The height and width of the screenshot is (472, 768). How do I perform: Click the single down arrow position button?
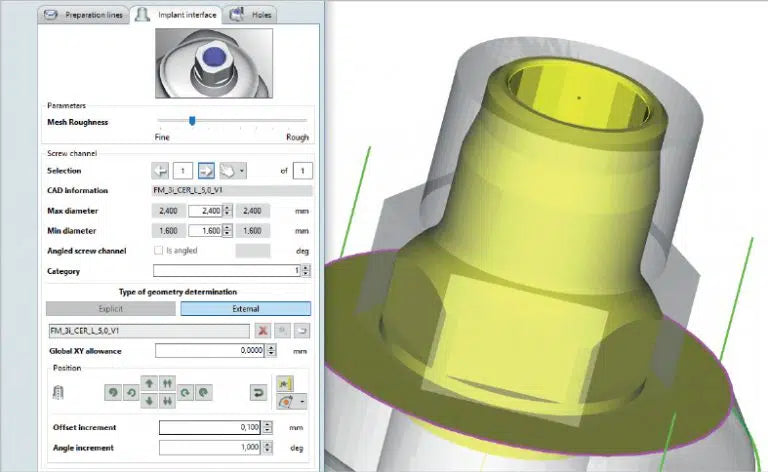[149, 400]
